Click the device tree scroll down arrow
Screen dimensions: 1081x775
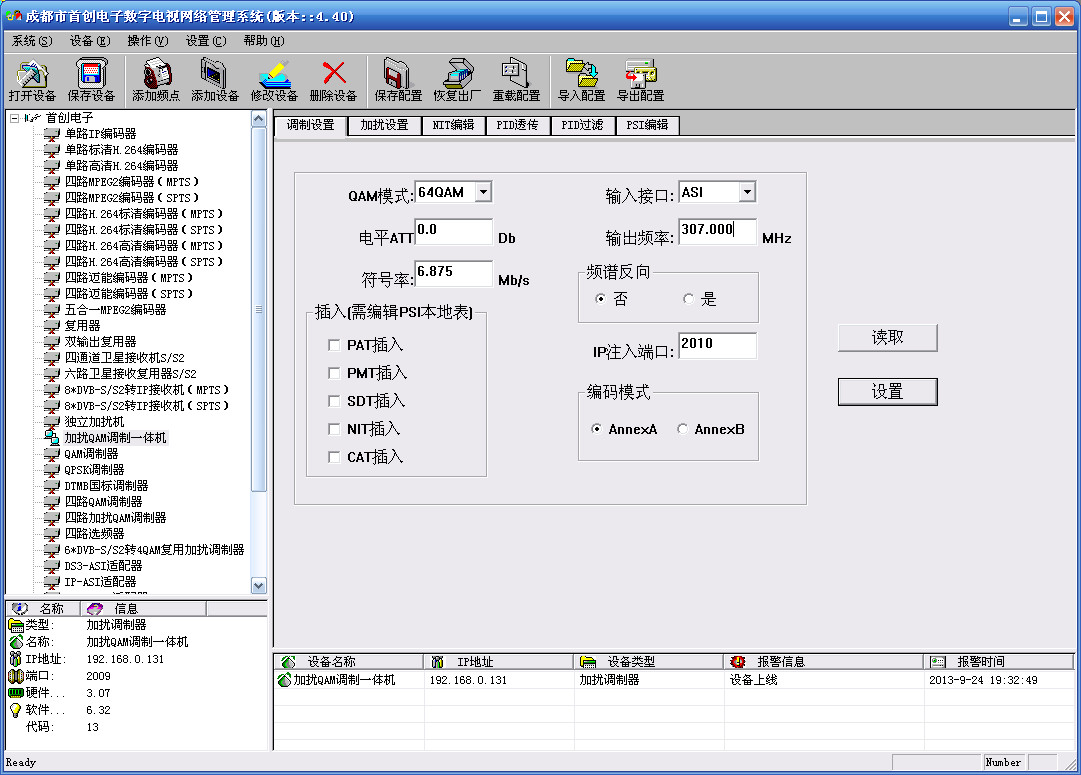click(259, 586)
